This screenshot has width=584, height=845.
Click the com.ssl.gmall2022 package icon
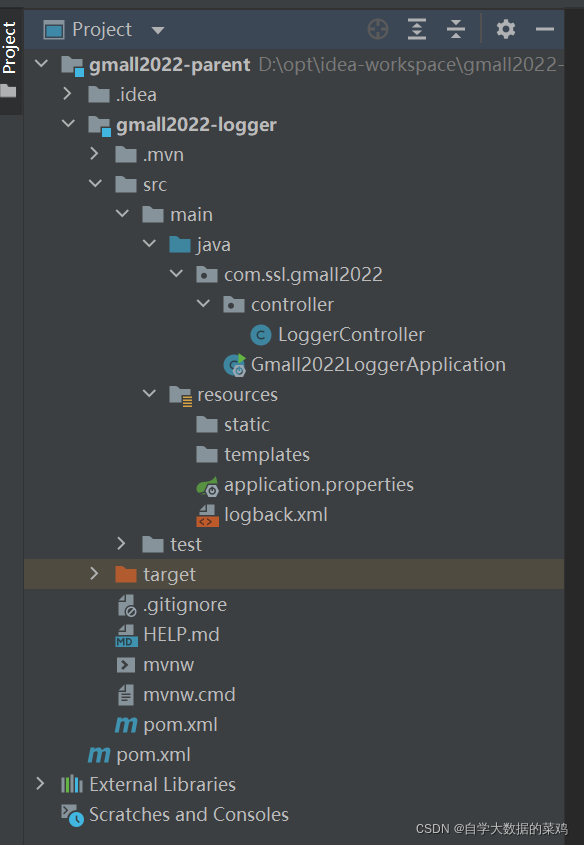[207, 275]
